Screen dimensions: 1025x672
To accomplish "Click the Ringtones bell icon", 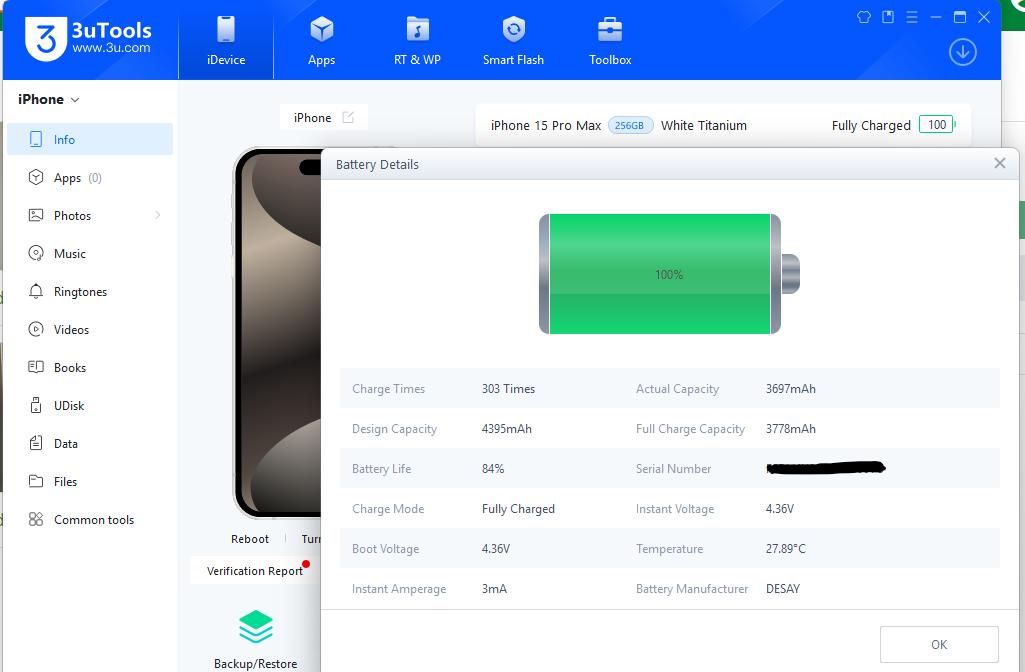I will 36,291.
